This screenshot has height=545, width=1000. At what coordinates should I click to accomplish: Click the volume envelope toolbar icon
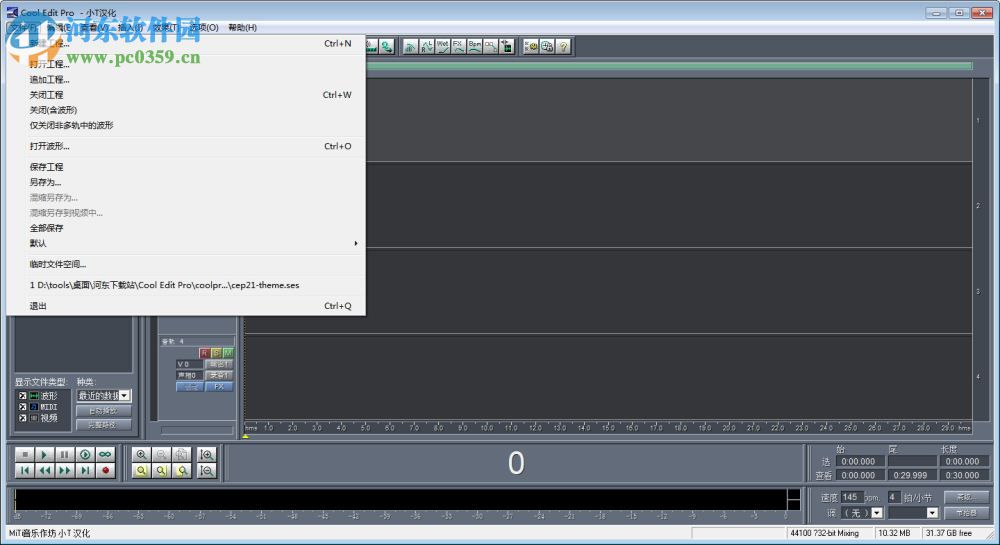[411, 46]
